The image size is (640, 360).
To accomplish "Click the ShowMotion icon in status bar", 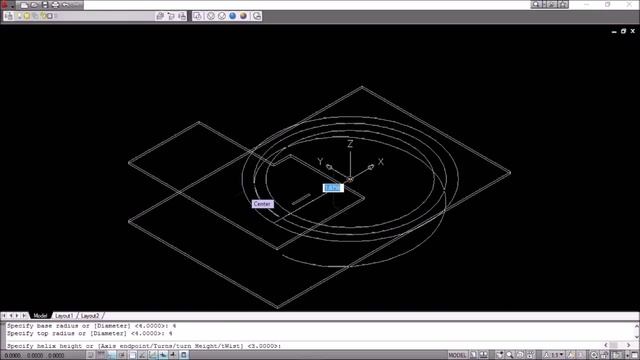I will tap(530, 356).
